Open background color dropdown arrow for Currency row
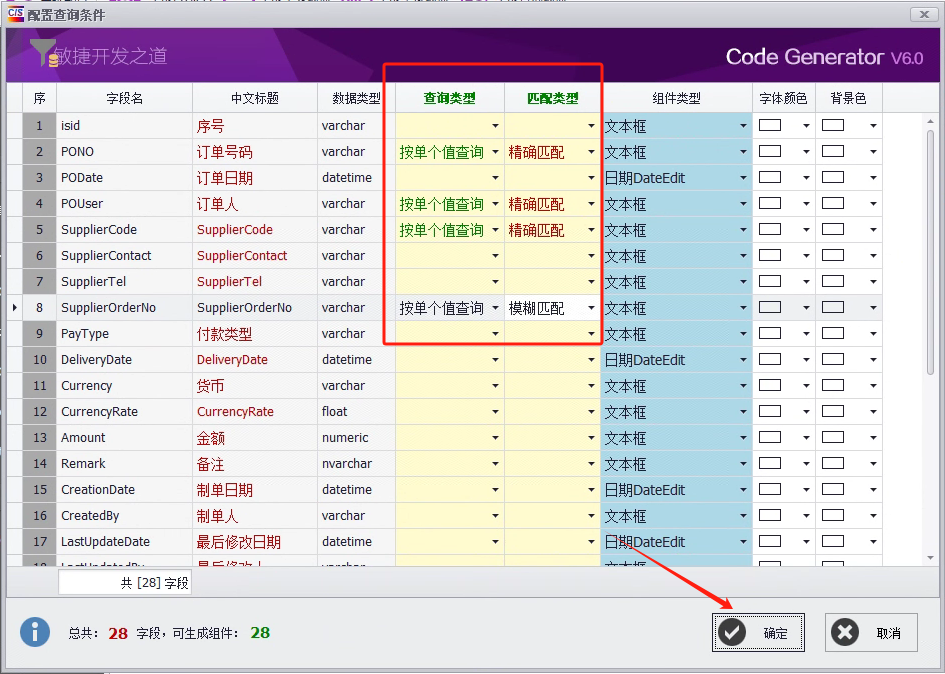This screenshot has width=945, height=674. (873, 386)
